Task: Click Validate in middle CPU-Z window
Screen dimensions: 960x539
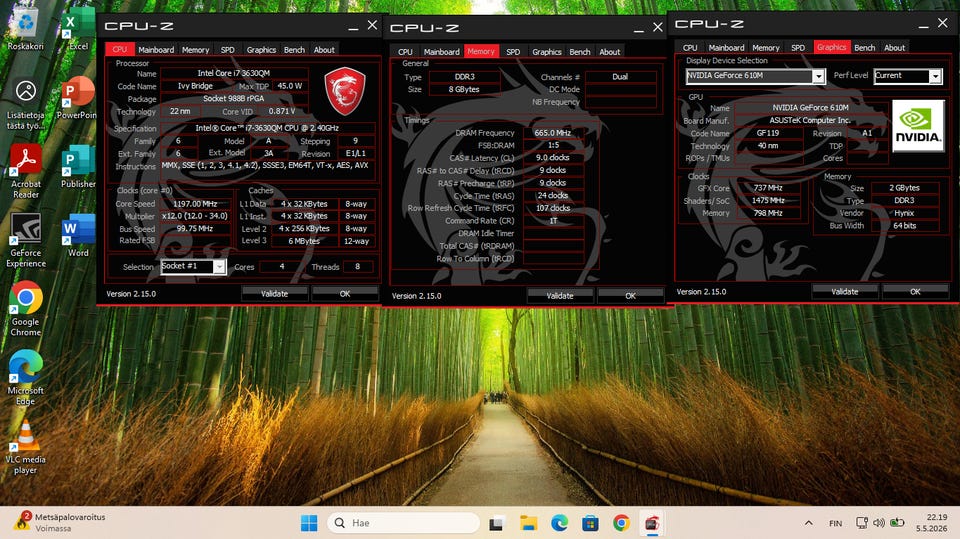Action: (x=560, y=295)
